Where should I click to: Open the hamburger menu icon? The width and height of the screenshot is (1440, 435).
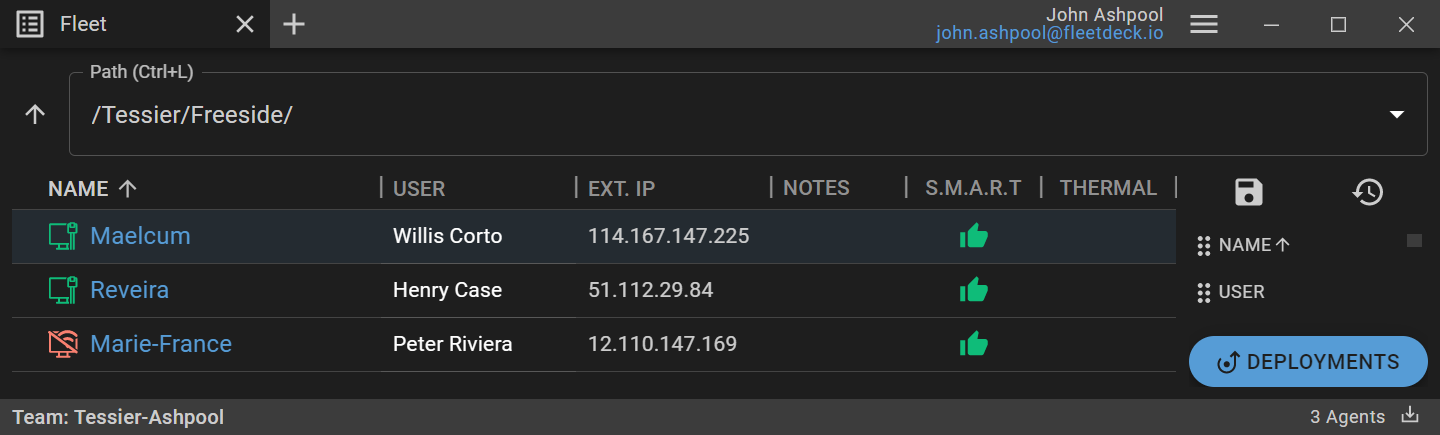pos(1203,24)
